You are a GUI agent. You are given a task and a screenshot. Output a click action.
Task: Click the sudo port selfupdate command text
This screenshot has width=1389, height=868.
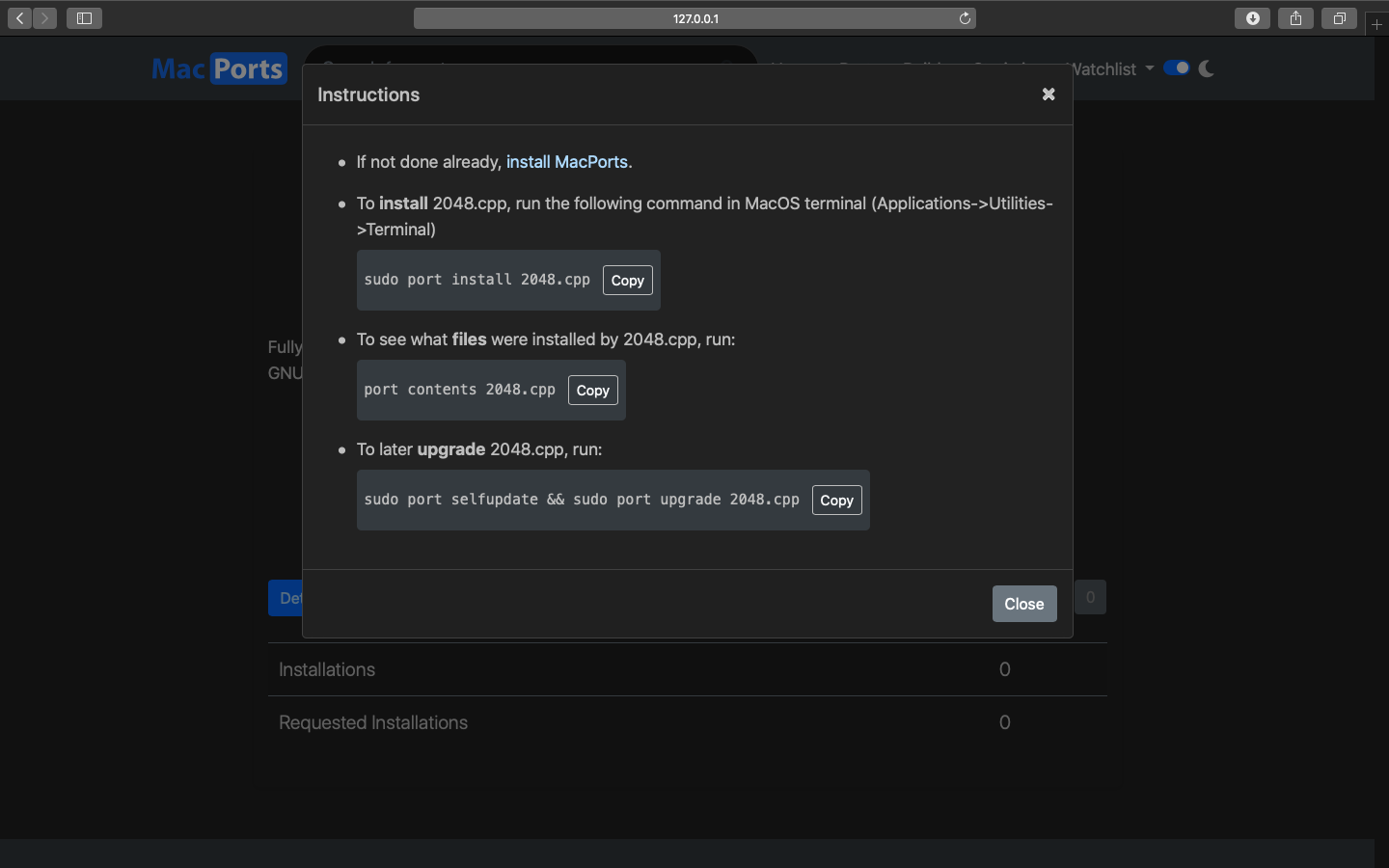pyautogui.click(x=582, y=500)
